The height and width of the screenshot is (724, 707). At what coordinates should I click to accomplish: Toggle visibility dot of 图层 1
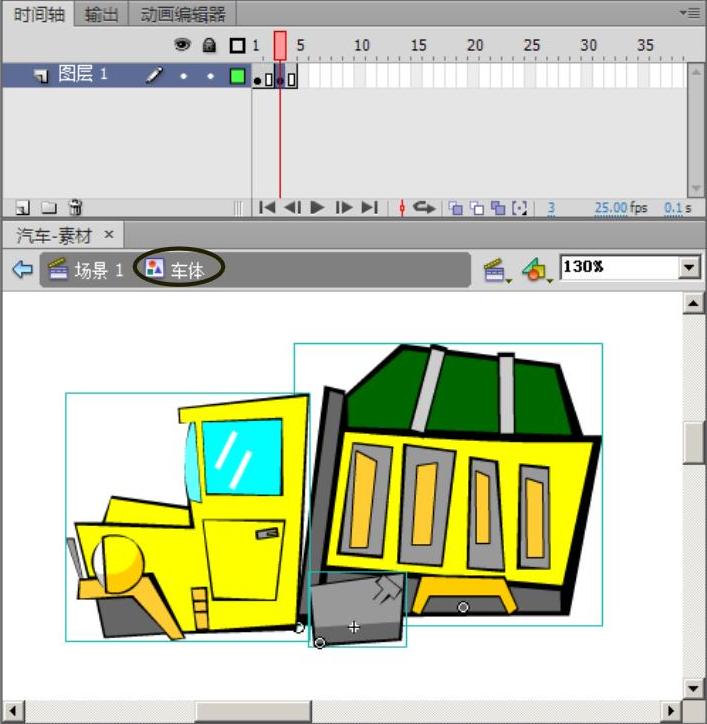(x=183, y=76)
